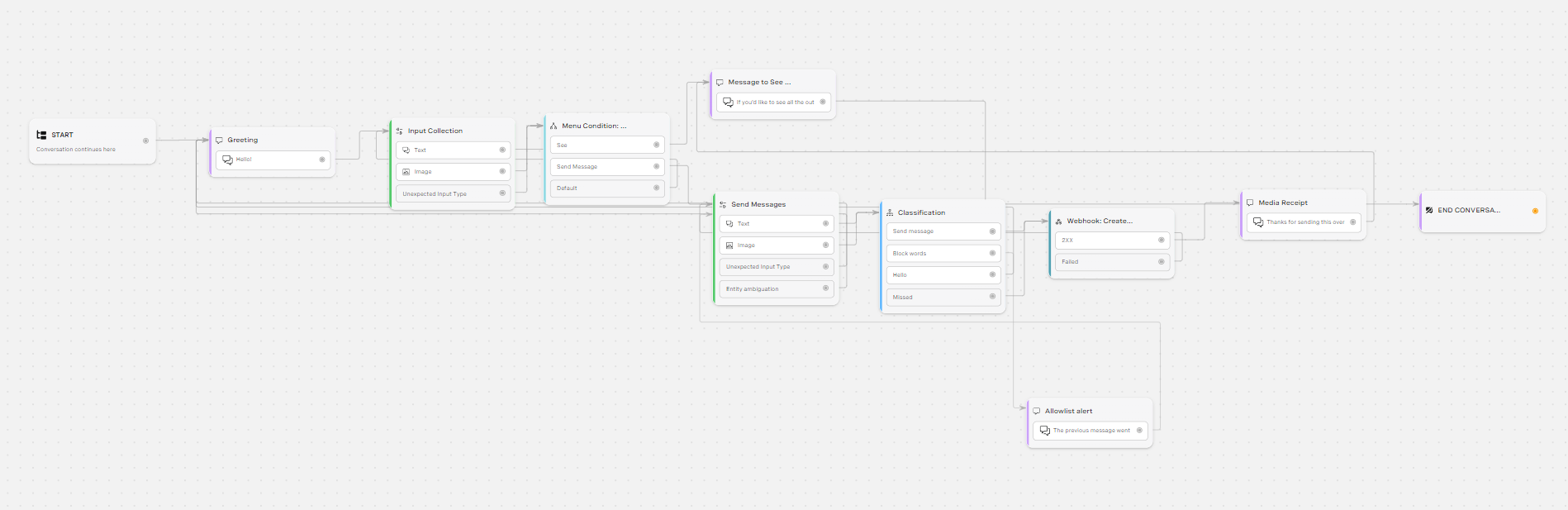Click the START node output connector

pos(146,141)
